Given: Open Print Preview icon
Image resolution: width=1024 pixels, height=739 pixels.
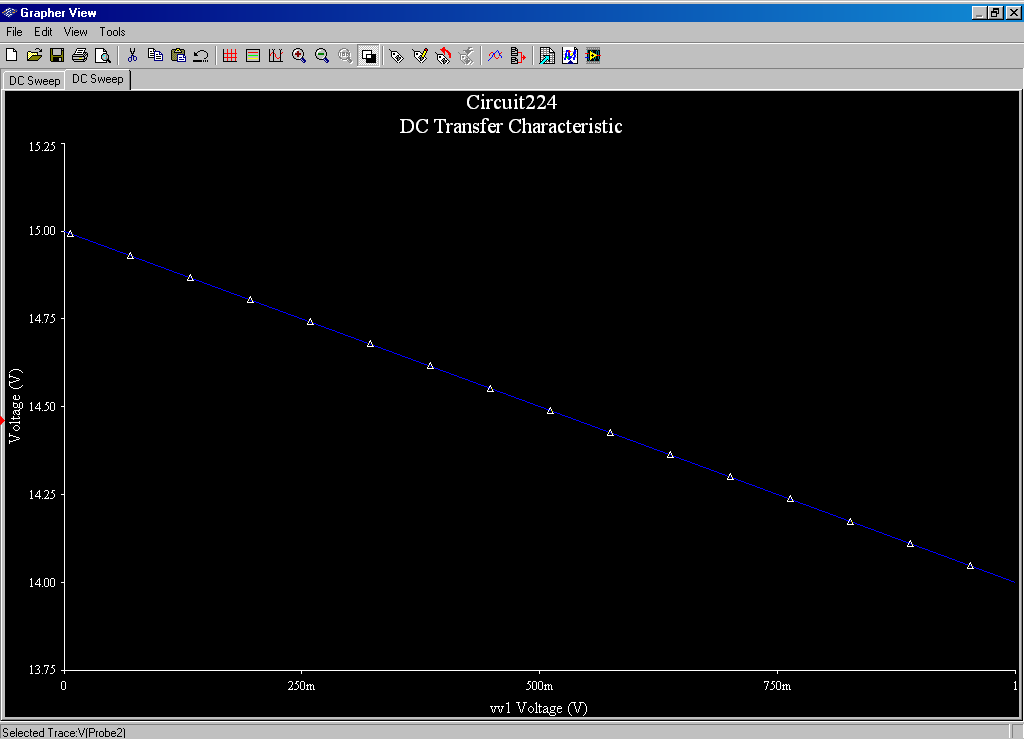Looking at the screenshot, I should pyautogui.click(x=103, y=55).
